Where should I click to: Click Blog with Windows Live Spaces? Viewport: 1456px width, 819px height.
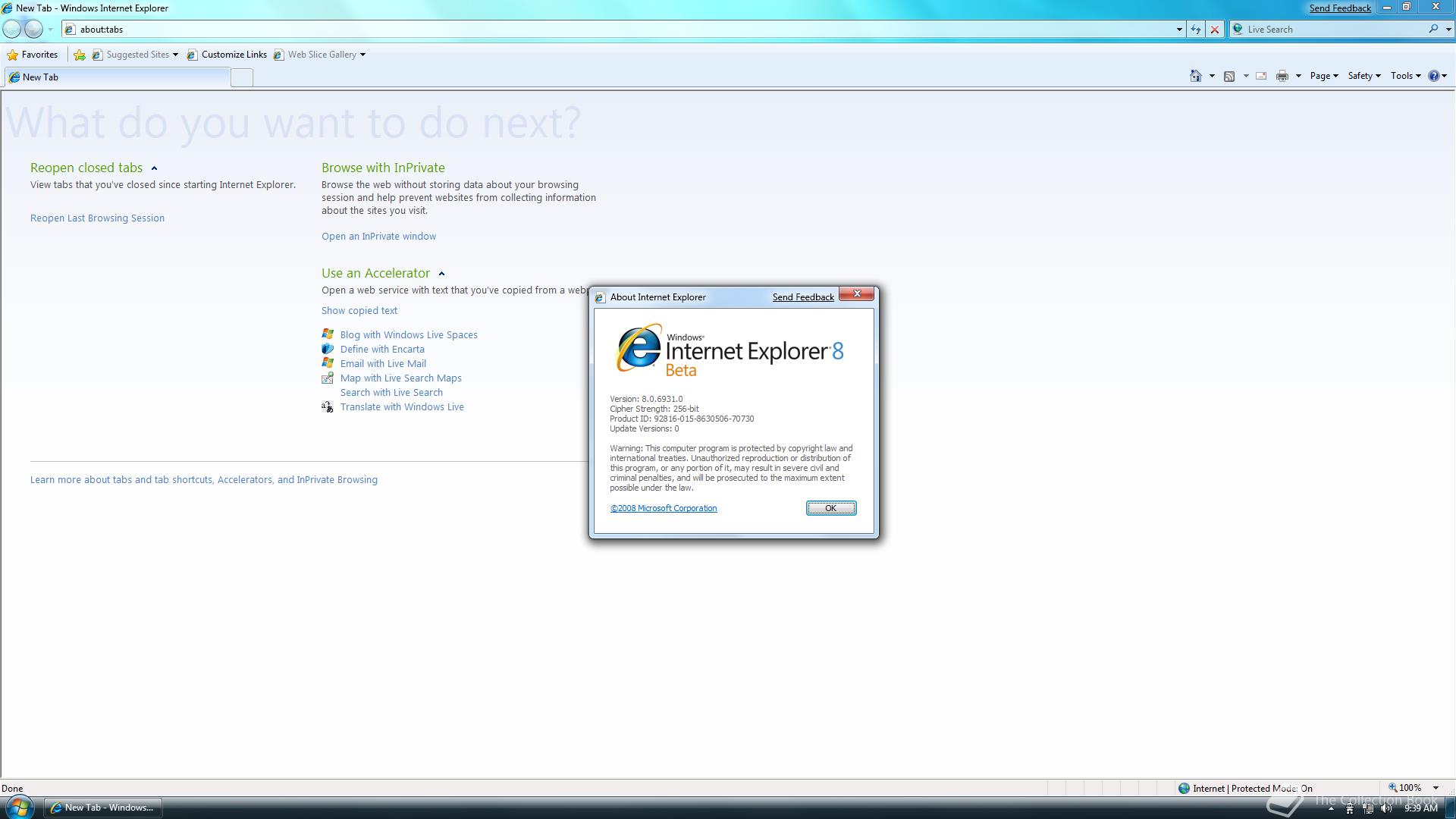click(x=409, y=335)
